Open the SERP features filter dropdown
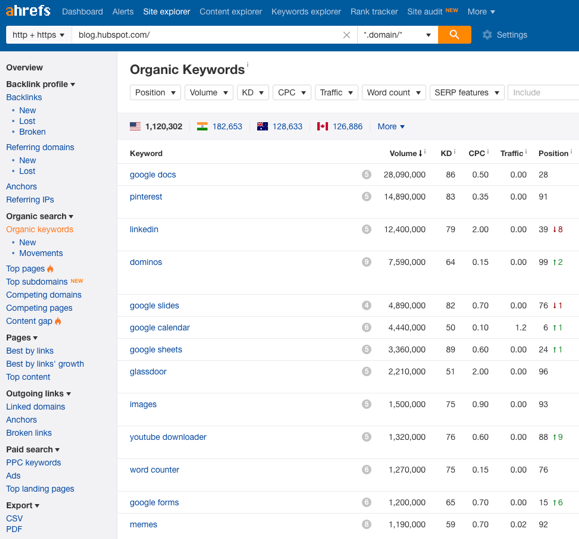Image resolution: width=579 pixels, height=539 pixels. (467, 92)
